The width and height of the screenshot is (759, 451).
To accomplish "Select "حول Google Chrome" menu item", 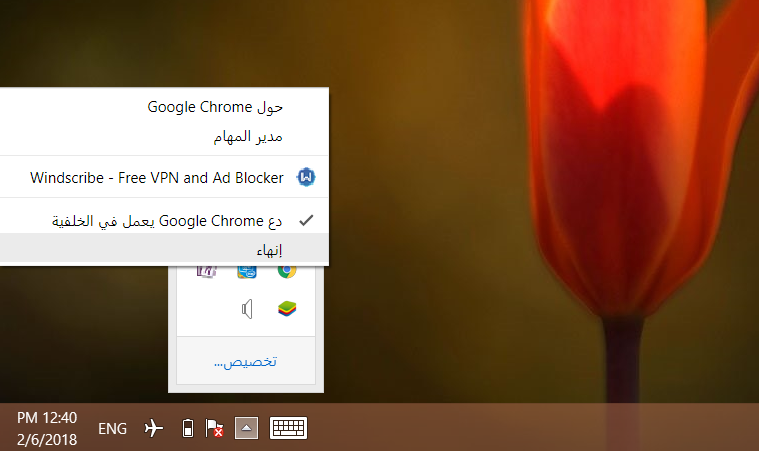I will [x=215, y=106].
